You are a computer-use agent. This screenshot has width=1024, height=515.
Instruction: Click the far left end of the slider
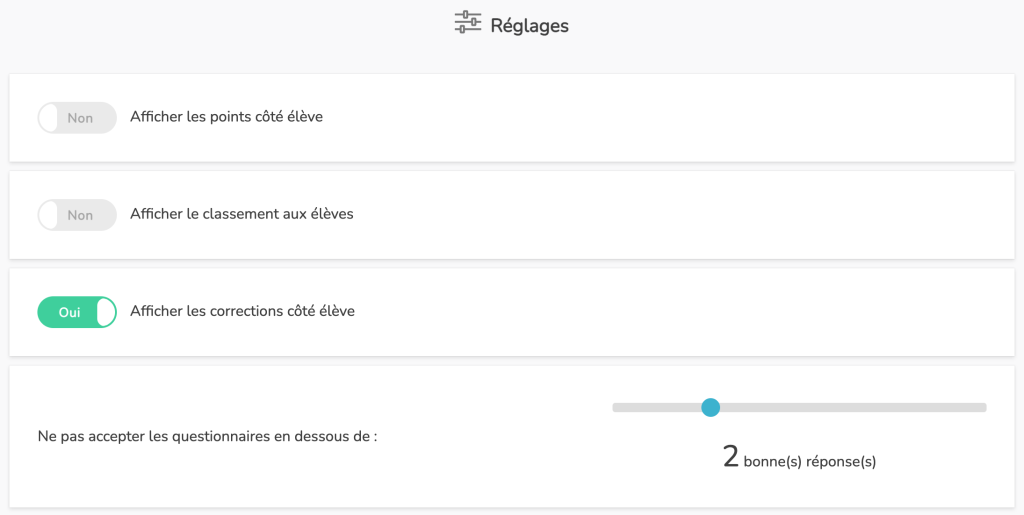click(616, 407)
